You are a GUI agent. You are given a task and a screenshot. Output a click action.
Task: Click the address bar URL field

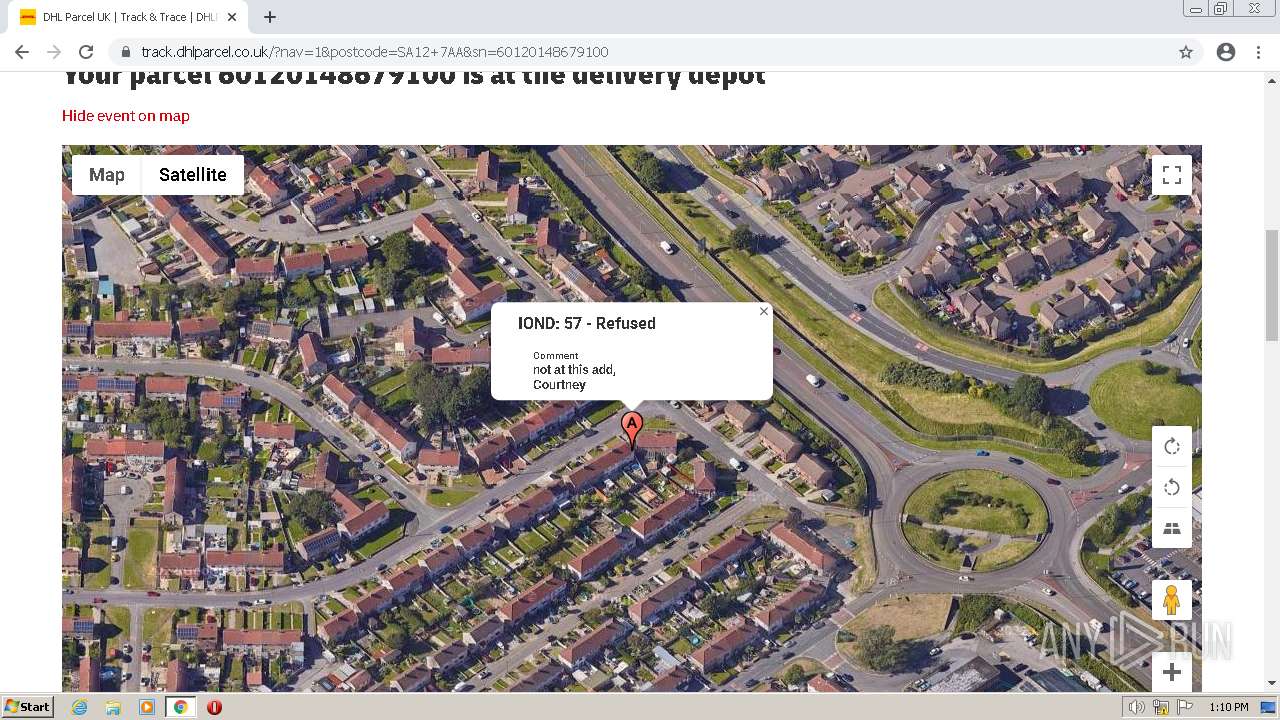pyautogui.click(x=640, y=52)
